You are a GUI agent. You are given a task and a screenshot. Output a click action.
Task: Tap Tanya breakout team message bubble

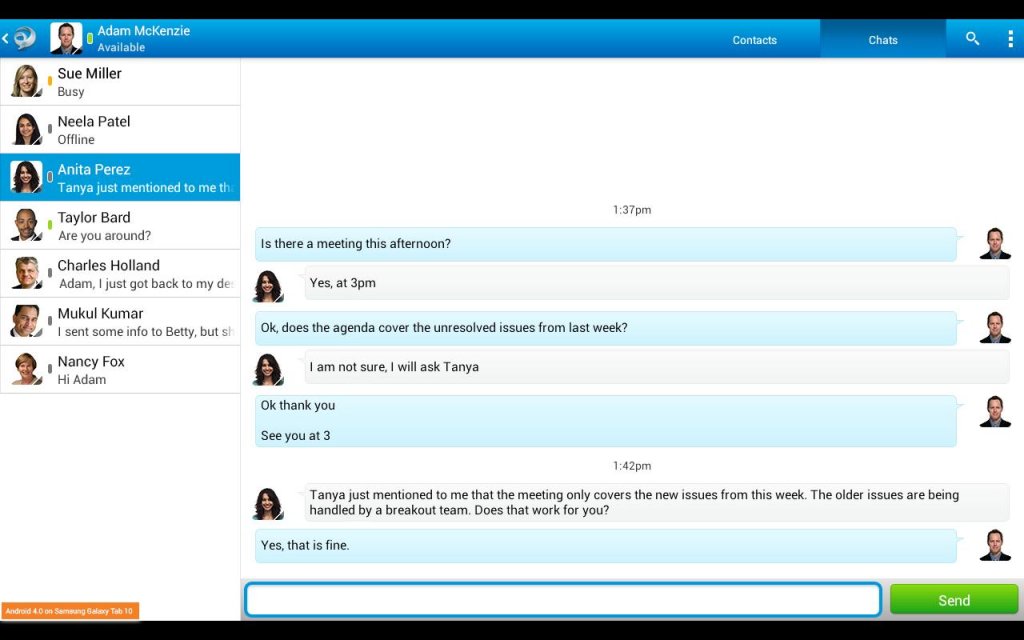point(656,502)
